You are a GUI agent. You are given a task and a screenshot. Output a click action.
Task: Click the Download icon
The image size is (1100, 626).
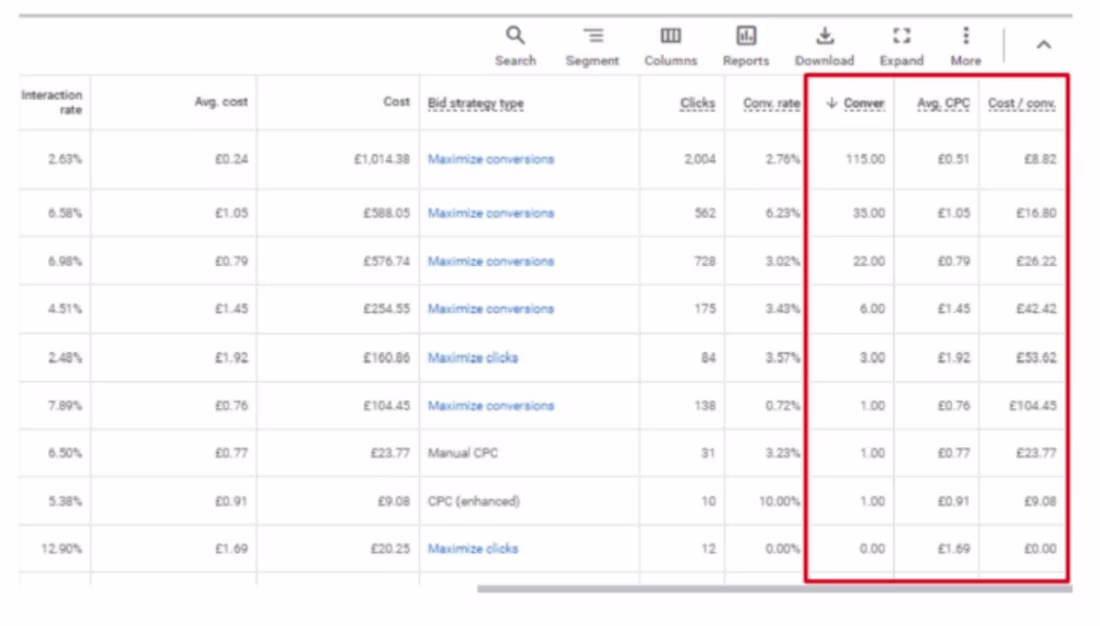(825, 35)
